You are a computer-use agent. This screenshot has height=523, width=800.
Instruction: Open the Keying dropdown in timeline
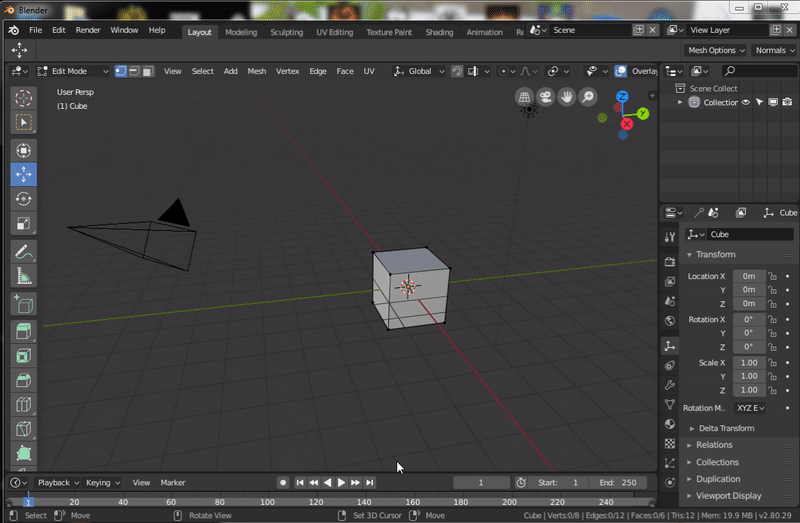(x=103, y=482)
